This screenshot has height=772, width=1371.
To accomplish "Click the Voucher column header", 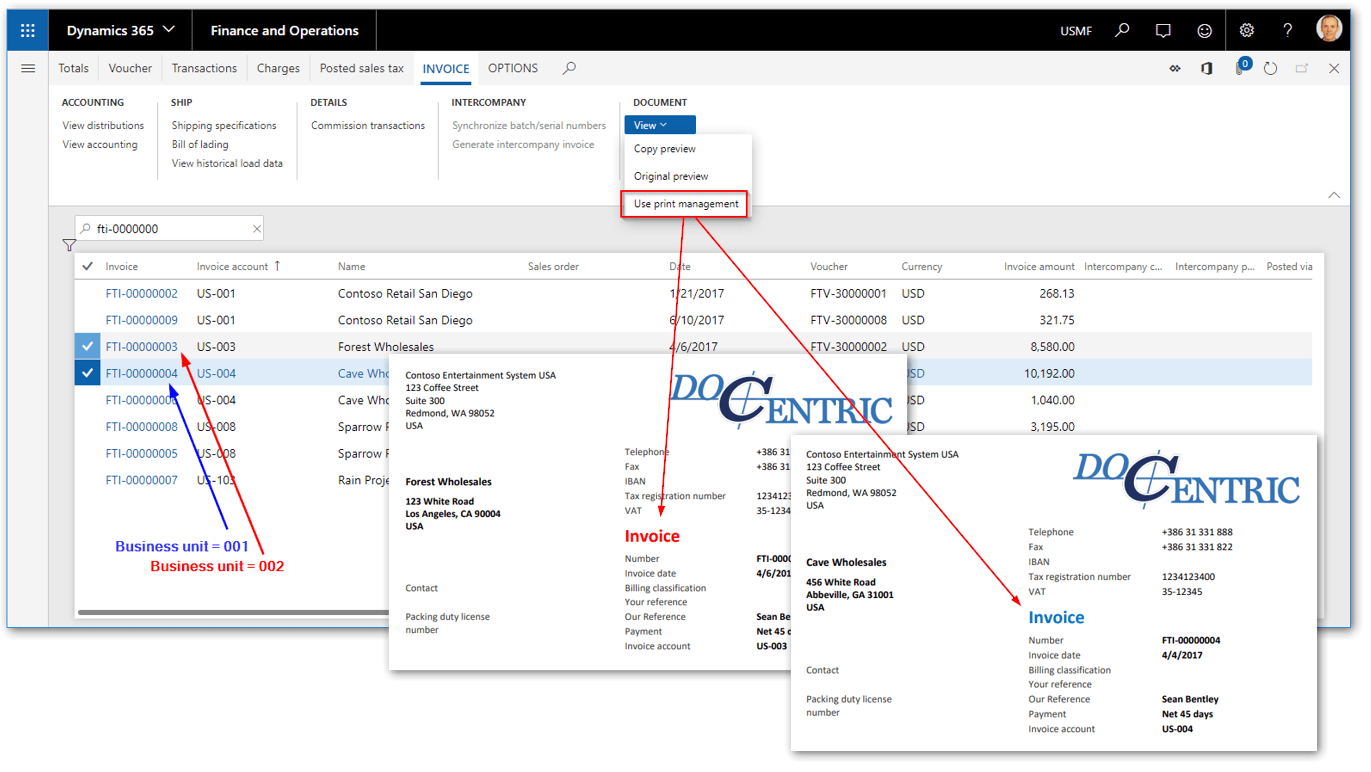I will tap(829, 266).
